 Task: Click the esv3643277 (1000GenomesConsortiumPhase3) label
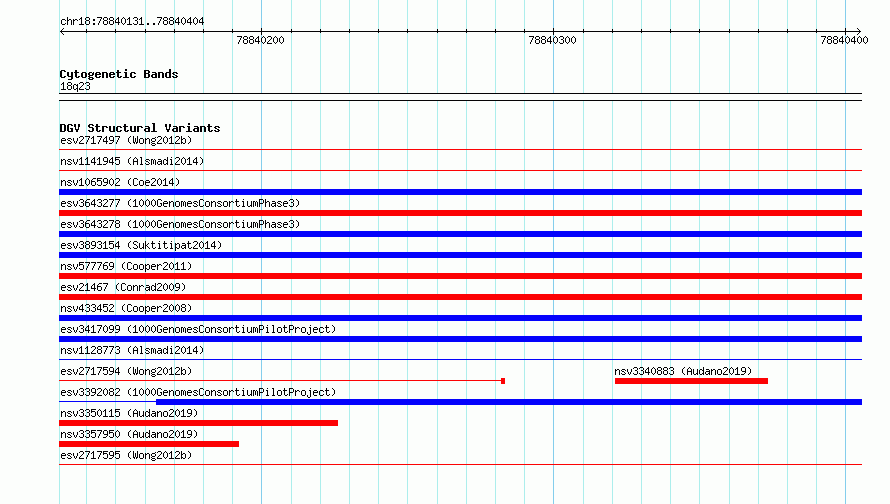(180, 203)
